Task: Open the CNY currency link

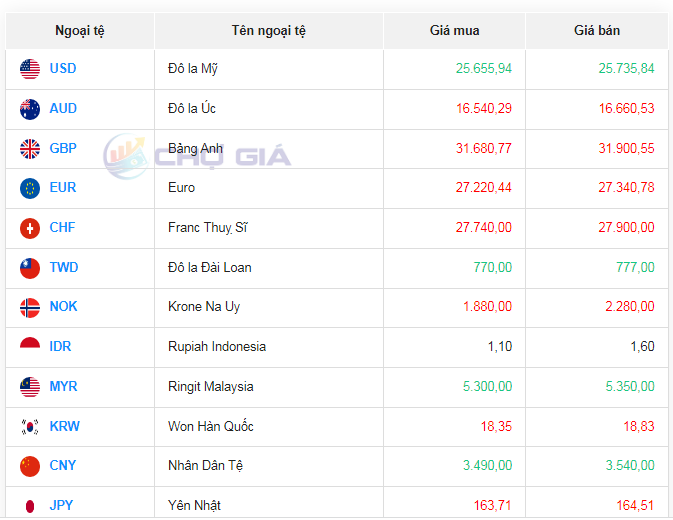Action: [63, 466]
